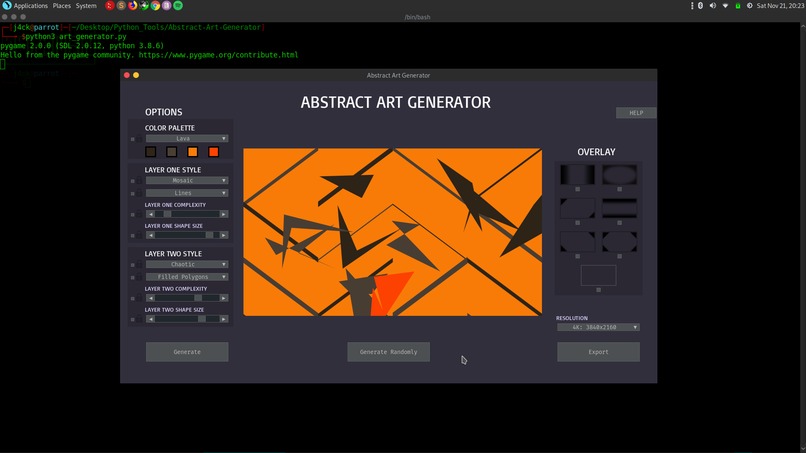The height and width of the screenshot is (453, 806).
Task: Click the Layer One Complexity slider handle
Action: click(168, 214)
